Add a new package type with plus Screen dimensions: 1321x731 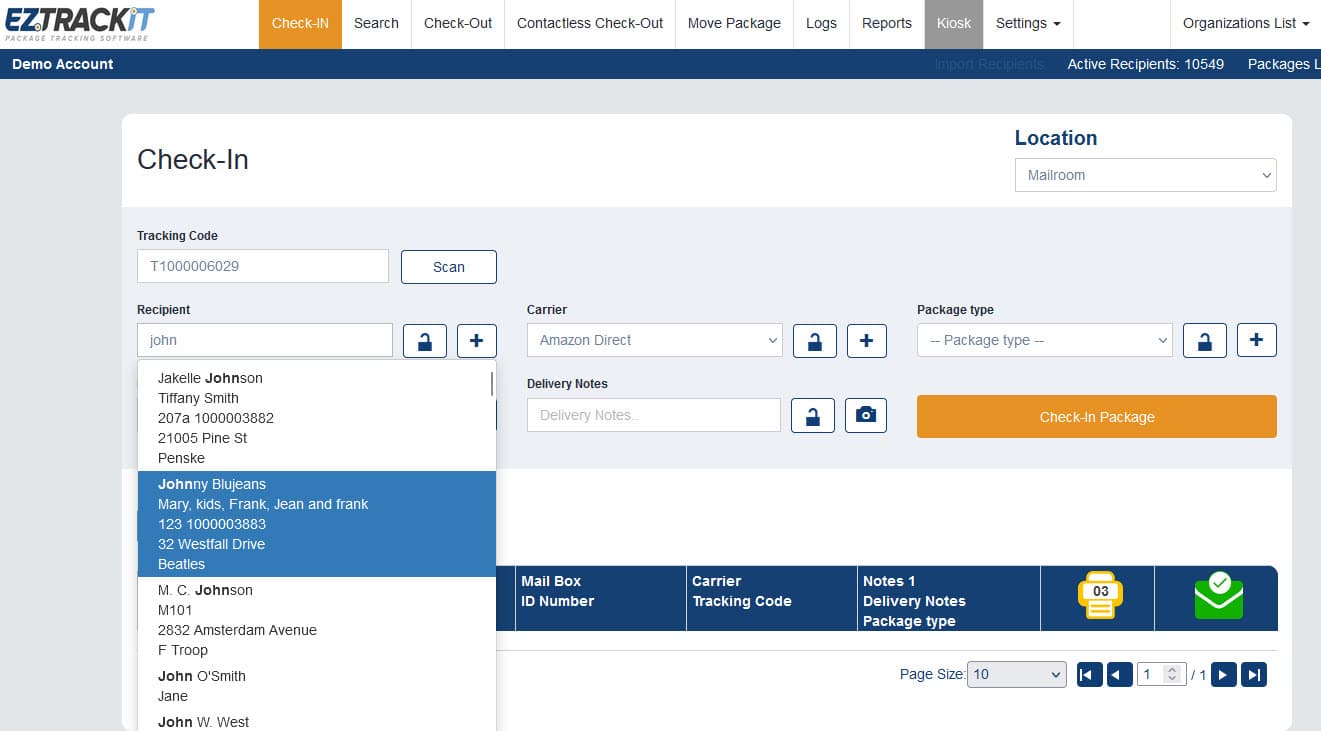1256,341
